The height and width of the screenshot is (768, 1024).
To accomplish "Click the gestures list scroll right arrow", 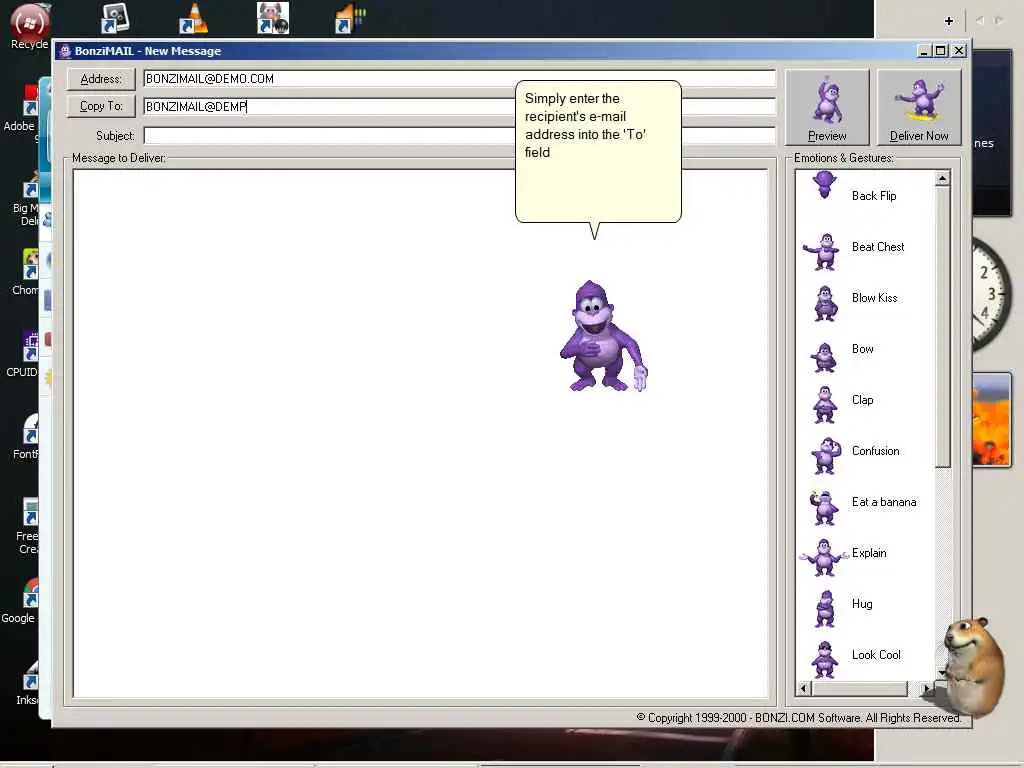I will tap(927, 688).
